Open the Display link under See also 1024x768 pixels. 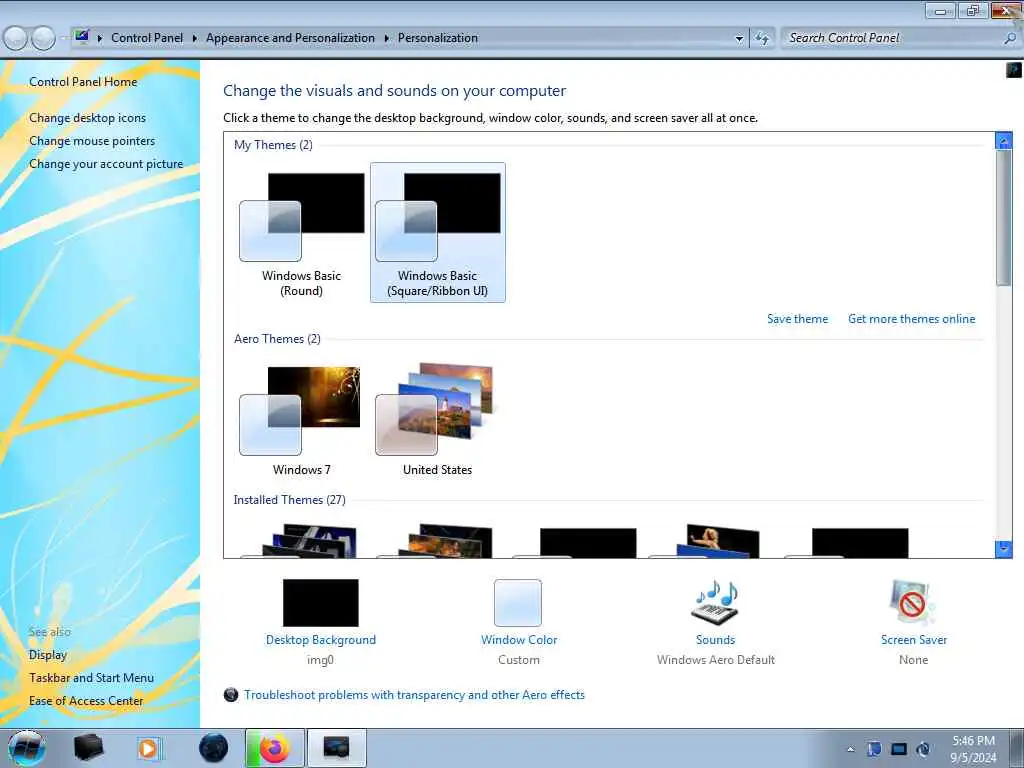coord(48,654)
